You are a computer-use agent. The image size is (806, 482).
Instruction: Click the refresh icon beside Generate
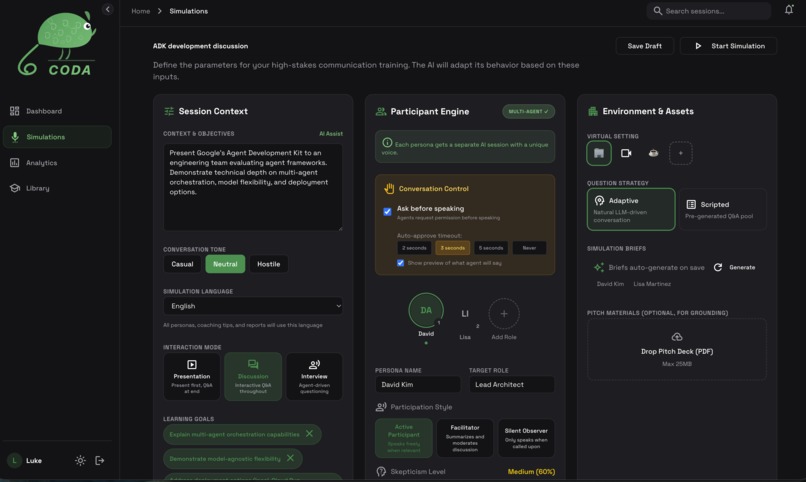(718, 267)
